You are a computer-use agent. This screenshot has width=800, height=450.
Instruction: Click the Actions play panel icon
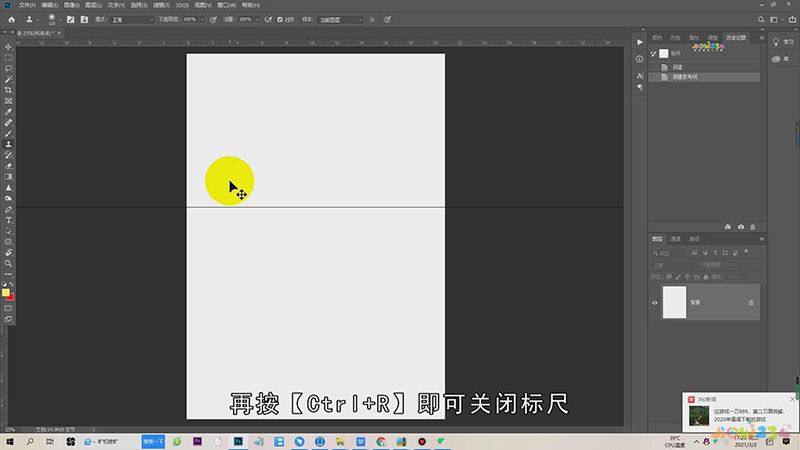(640, 42)
